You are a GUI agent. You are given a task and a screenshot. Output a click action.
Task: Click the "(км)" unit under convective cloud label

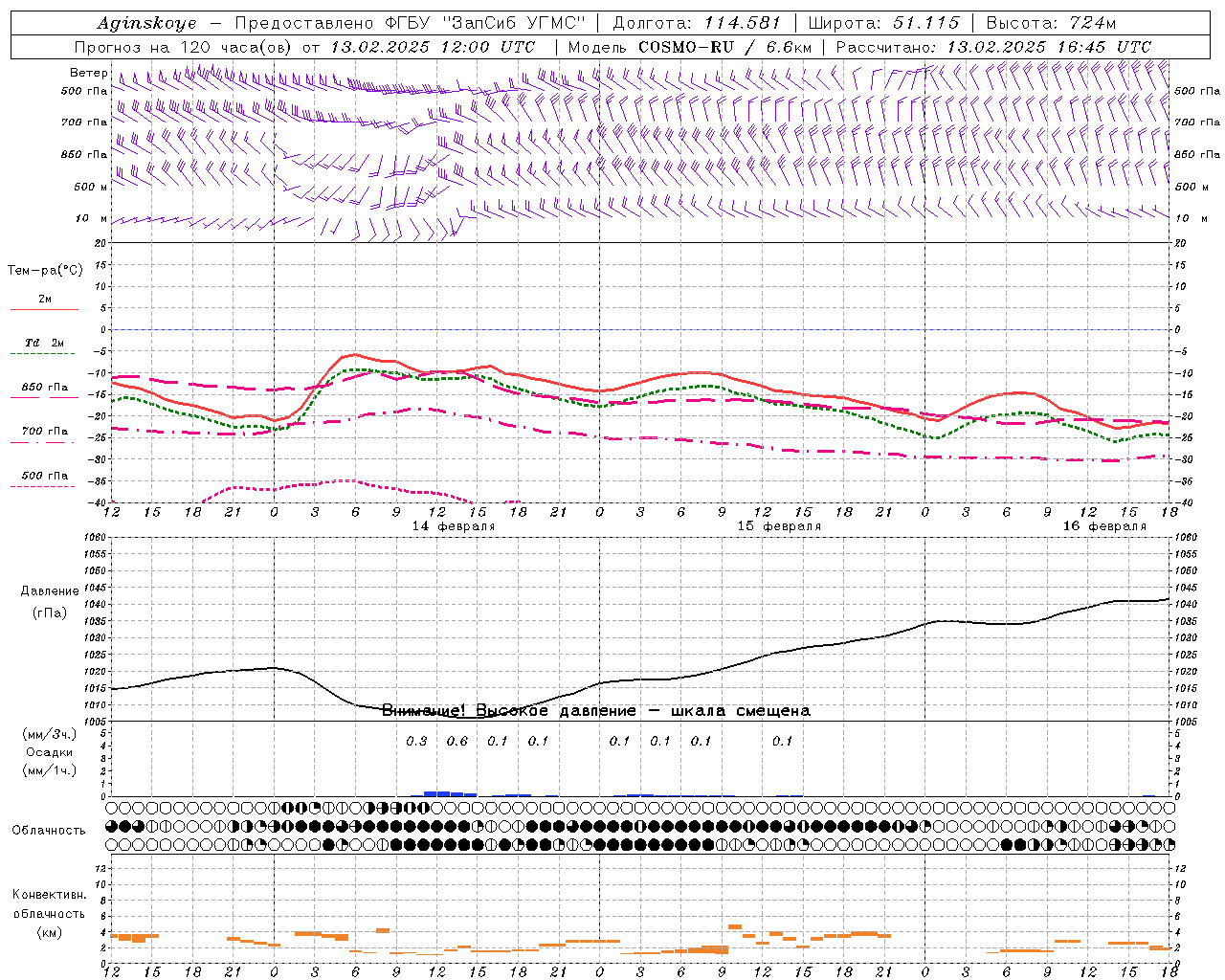click(x=49, y=932)
